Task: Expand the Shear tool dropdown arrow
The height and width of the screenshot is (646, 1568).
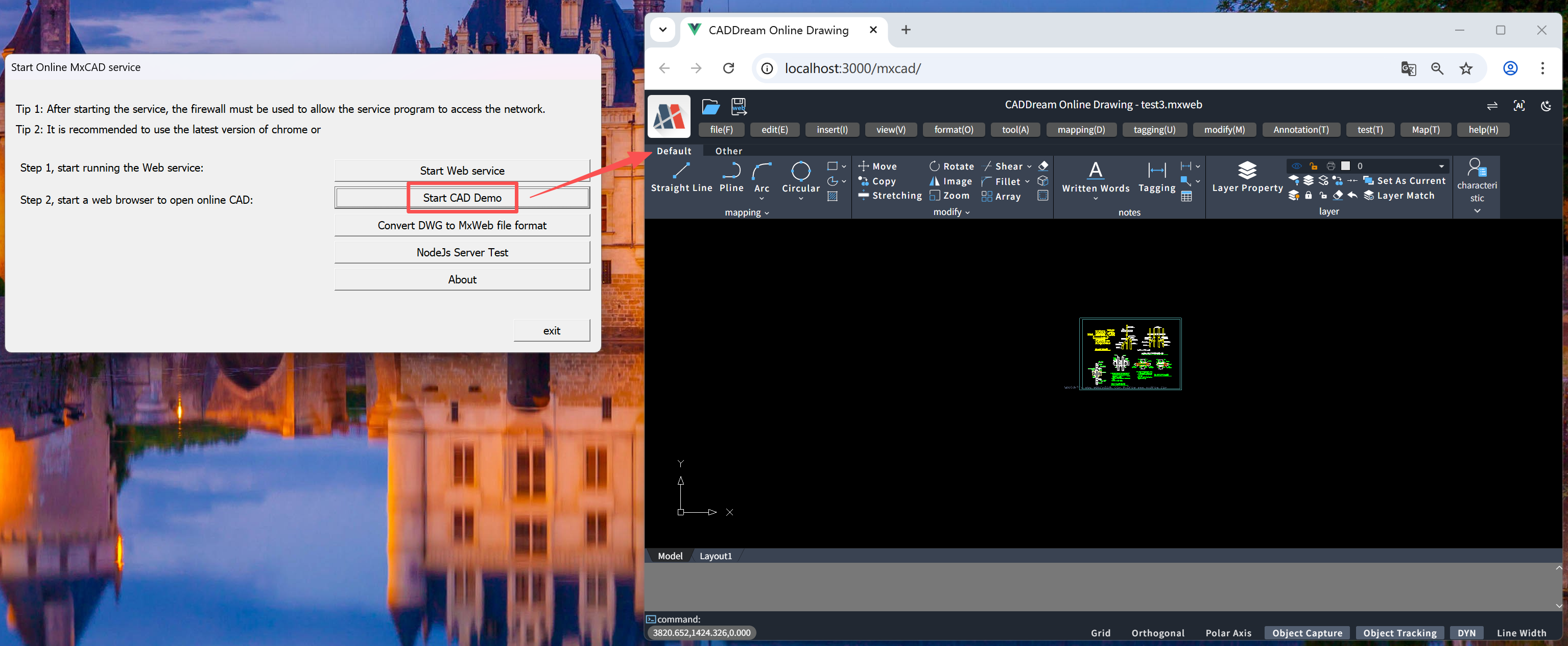Action: pos(1029,166)
